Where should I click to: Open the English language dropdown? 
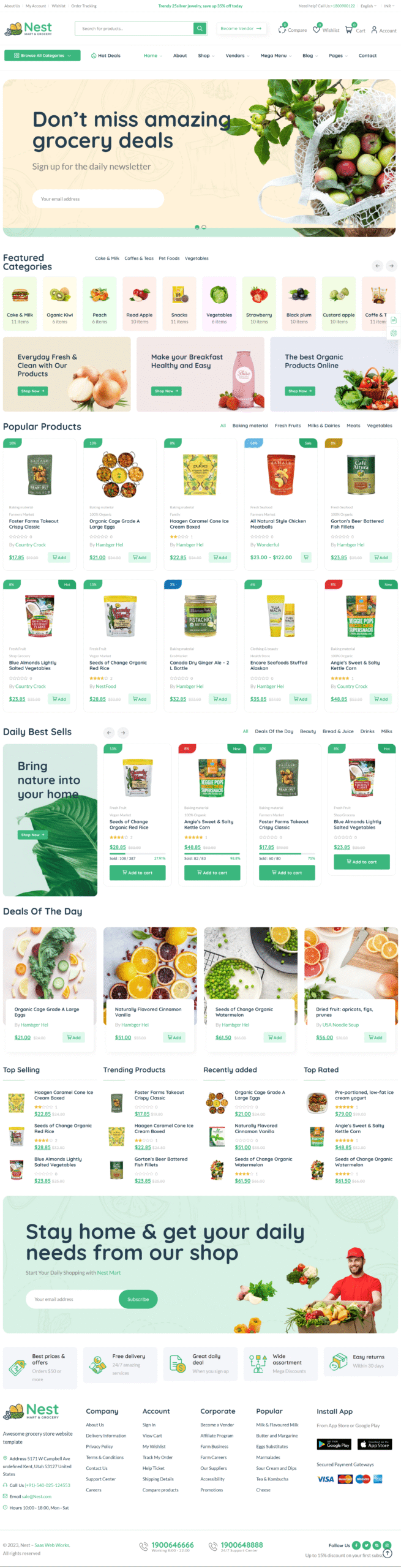pyautogui.click(x=368, y=6)
